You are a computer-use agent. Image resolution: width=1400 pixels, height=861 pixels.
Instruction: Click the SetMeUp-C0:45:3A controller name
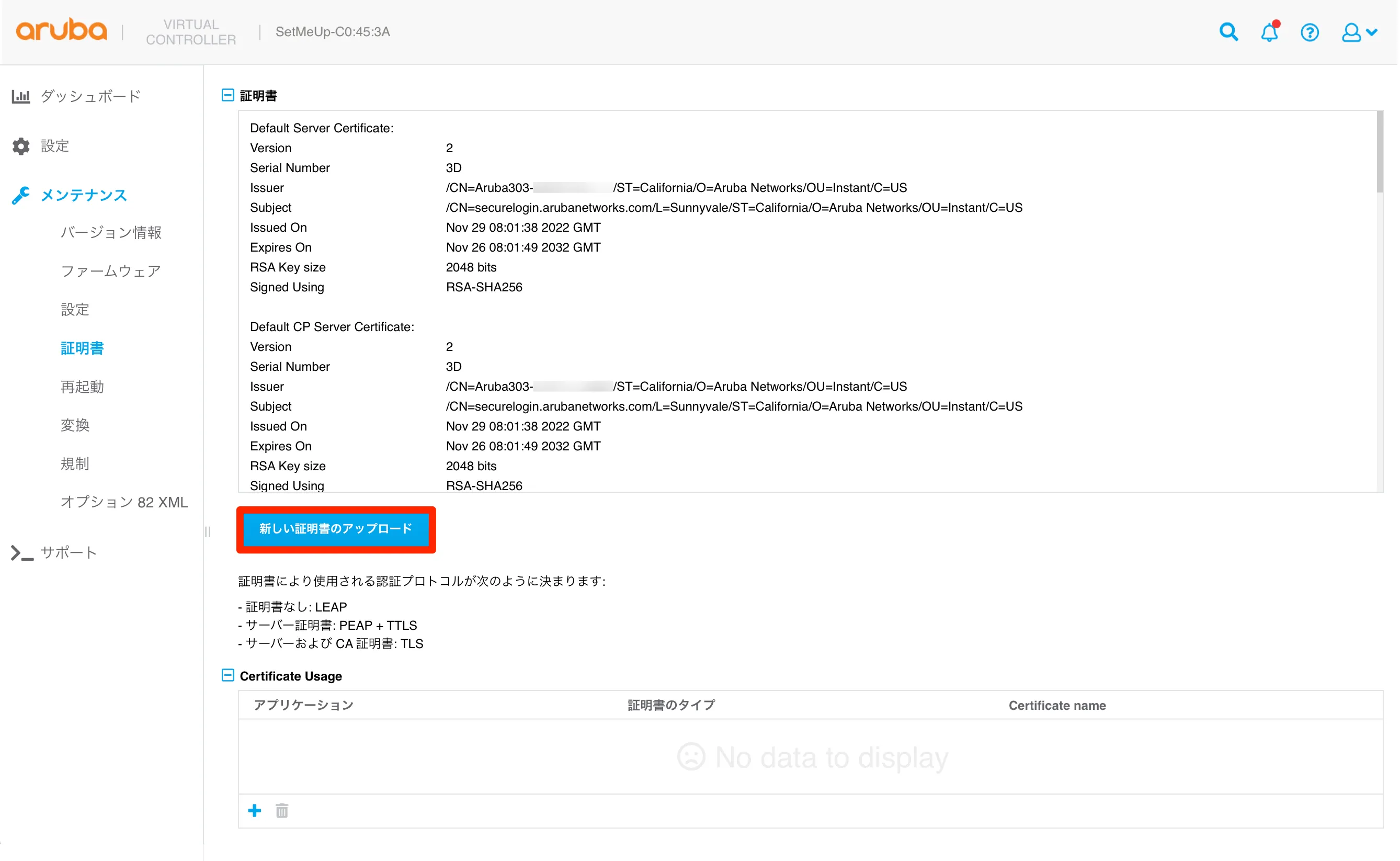click(333, 32)
